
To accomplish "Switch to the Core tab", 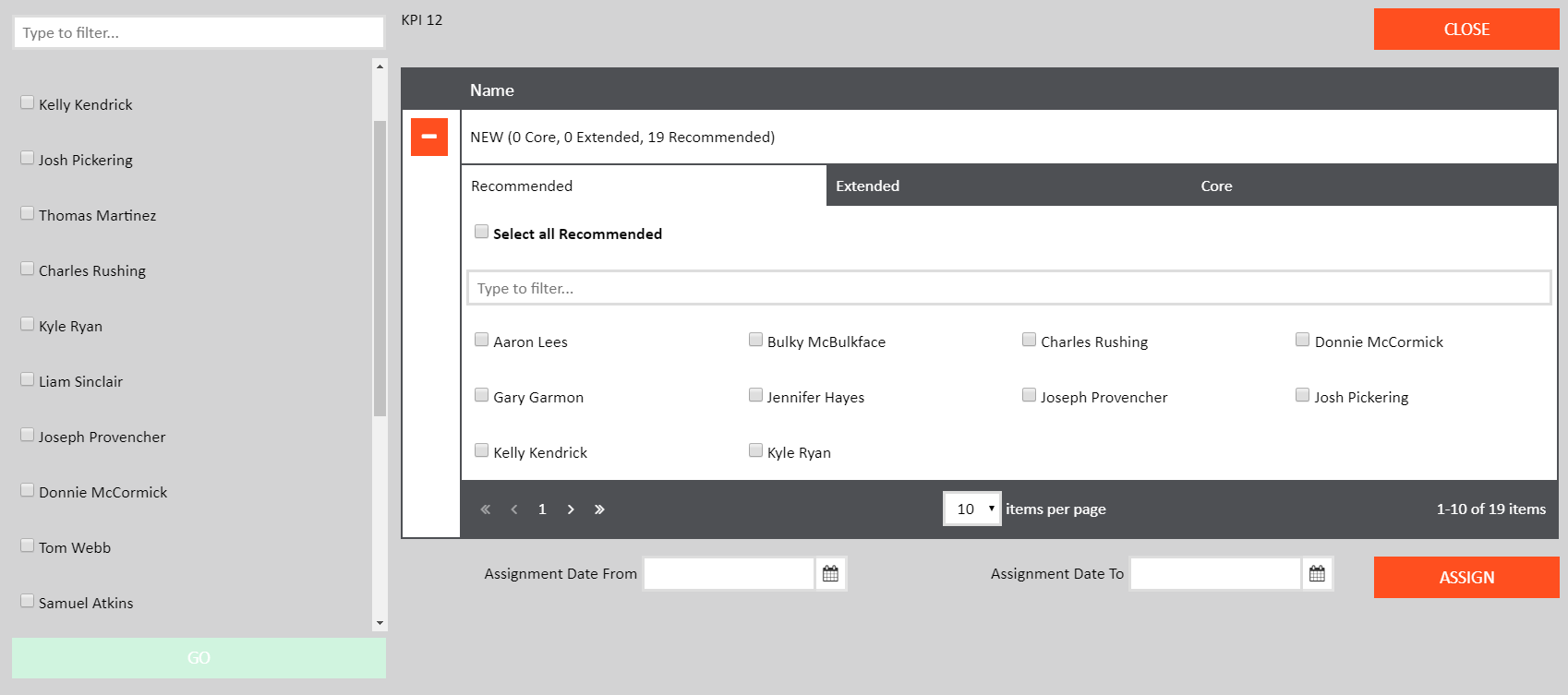I will (x=1216, y=186).
